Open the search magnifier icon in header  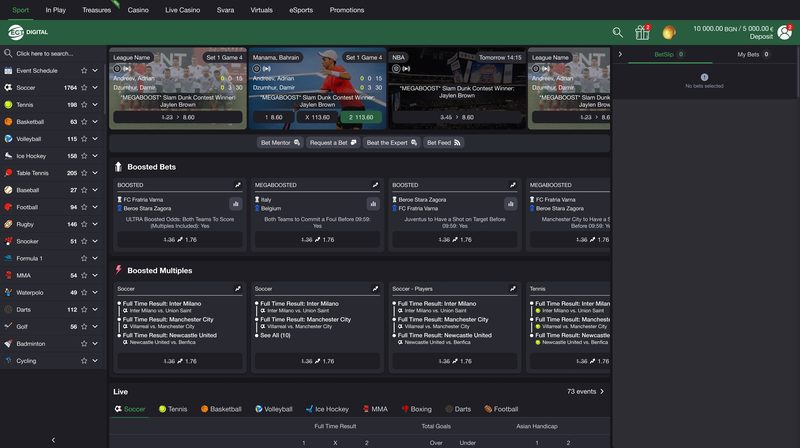point(617,33)
